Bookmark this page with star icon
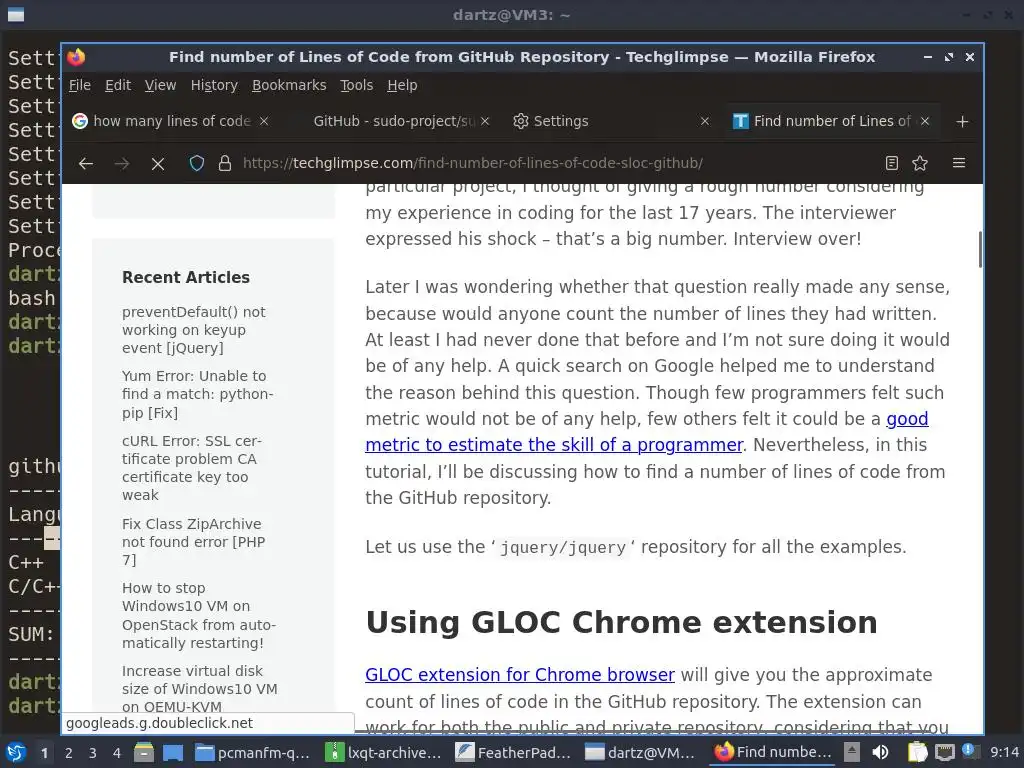 [x=920, y=163]
